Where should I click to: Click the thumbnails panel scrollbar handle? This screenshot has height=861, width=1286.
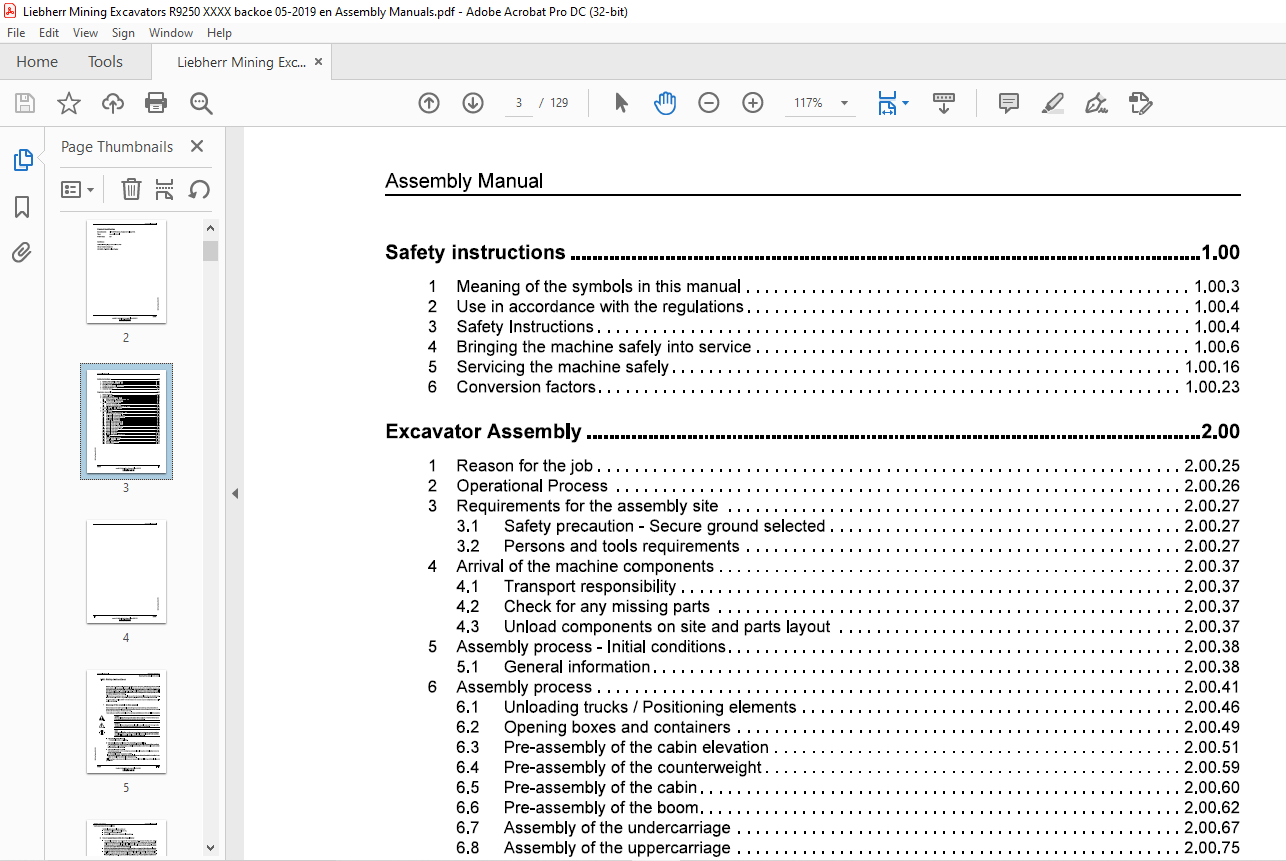tap(210, 250)
